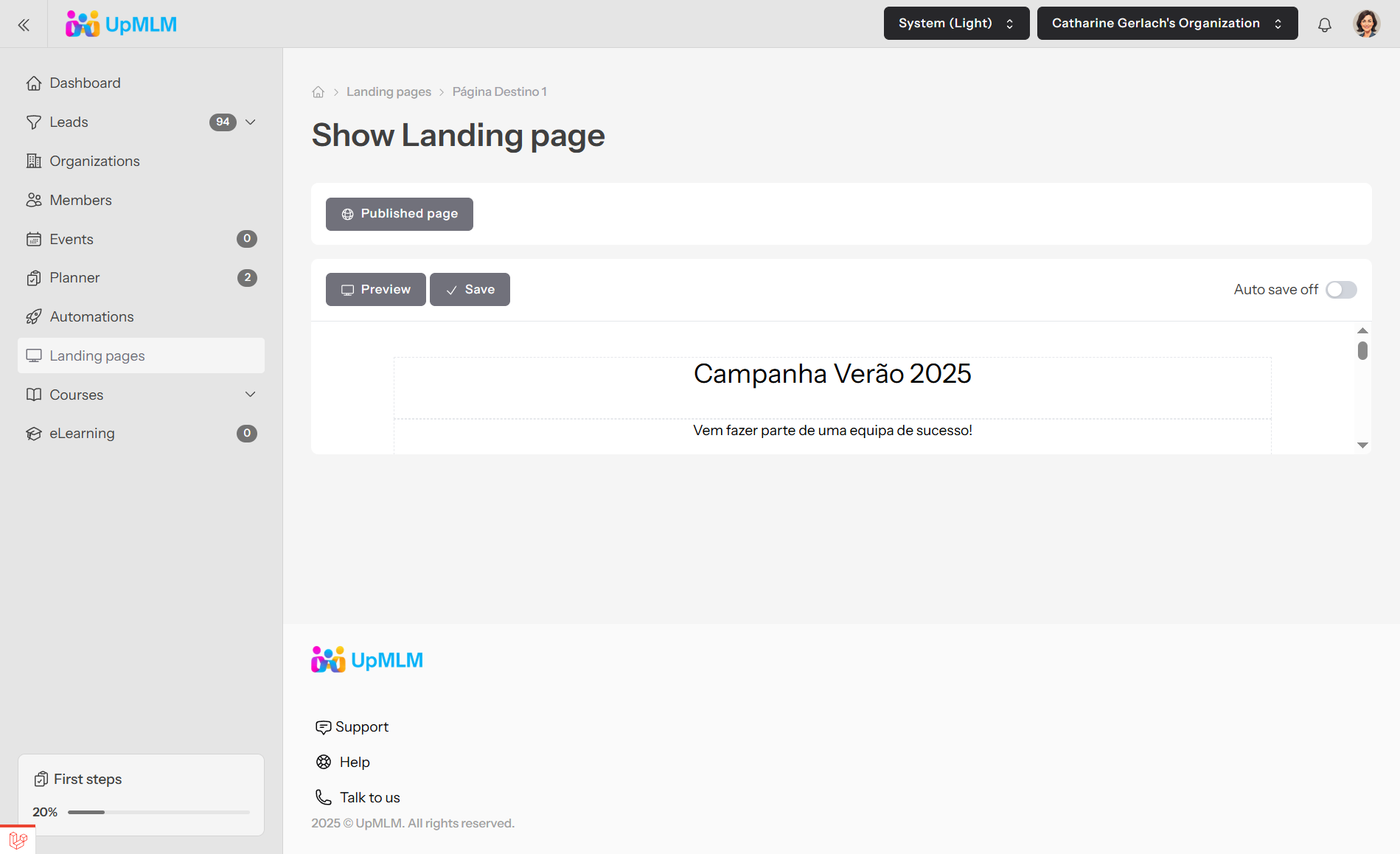
Task: Click the editor scrollbar down arrow
Action: [1362, 445]
